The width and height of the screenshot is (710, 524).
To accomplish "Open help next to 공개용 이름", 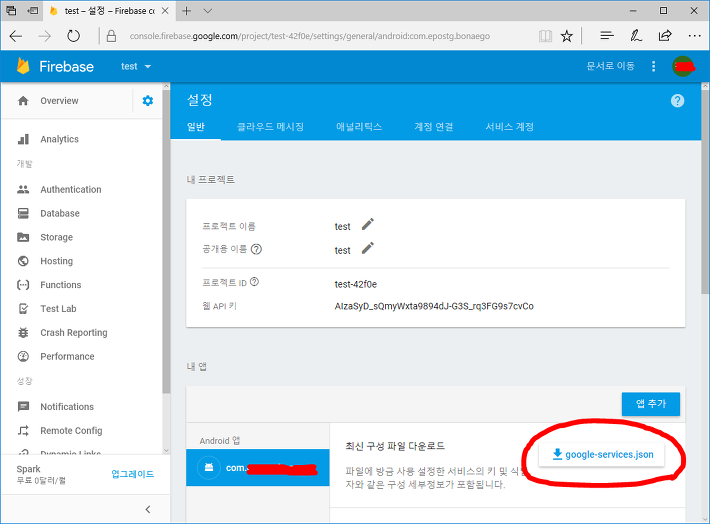I will [x=256, y=249].
